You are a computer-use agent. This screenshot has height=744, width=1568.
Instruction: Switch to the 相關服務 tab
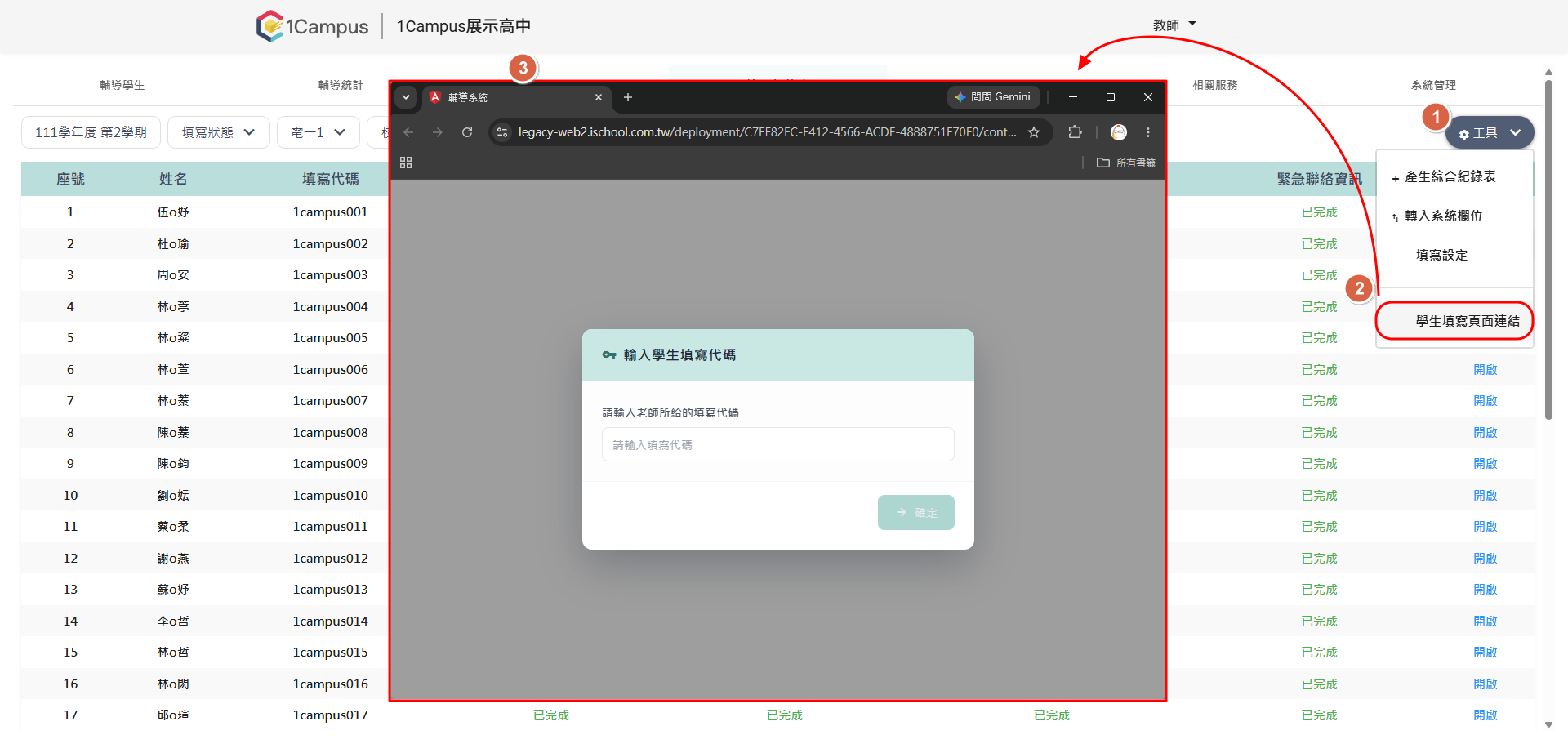[x=1215, y=85]
